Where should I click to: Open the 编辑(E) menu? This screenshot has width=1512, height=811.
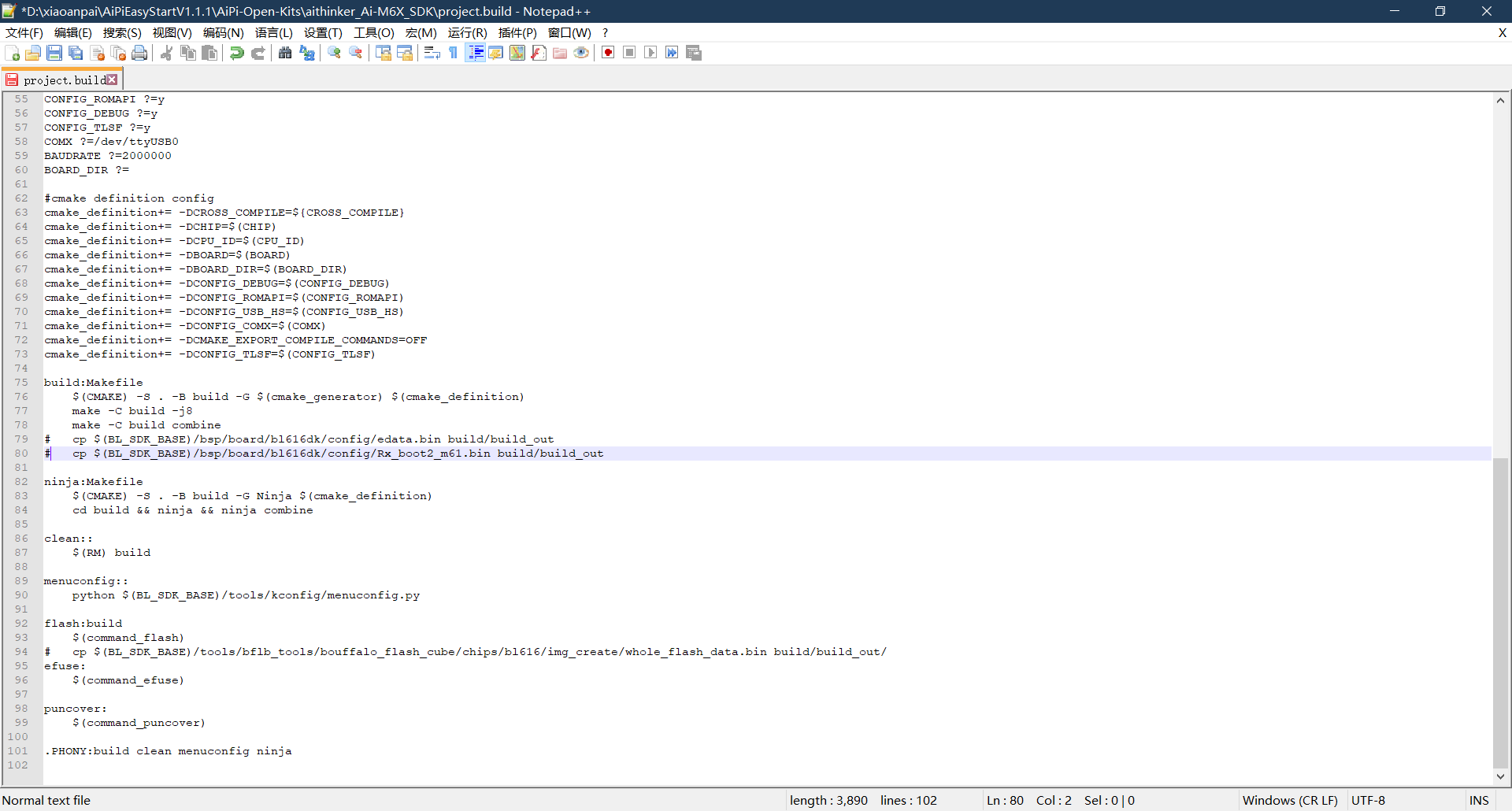click(73, 32)
